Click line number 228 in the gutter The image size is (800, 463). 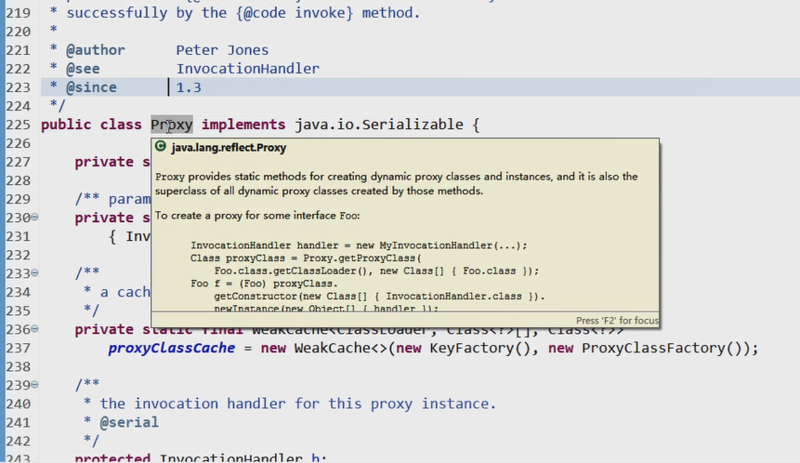tap(18, 181)
